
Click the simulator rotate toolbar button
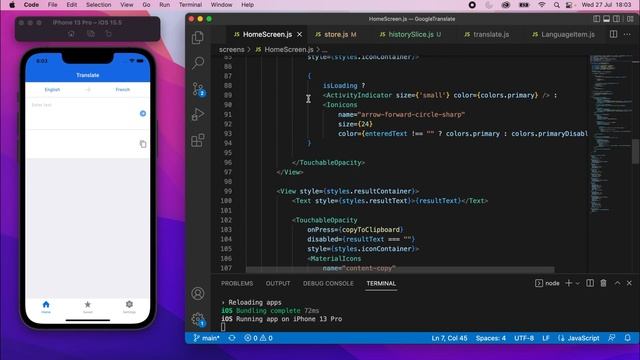coord(109,34)
